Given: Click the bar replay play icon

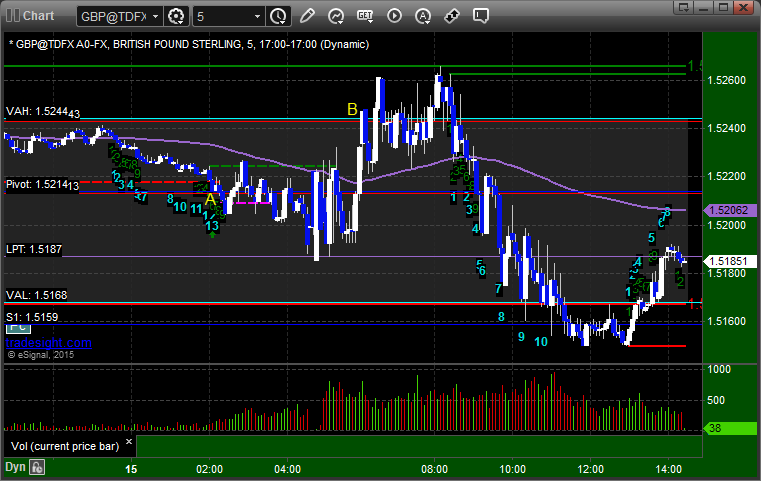Looking at the screenshot, I should pyautogui.click(x=394, y=16).
